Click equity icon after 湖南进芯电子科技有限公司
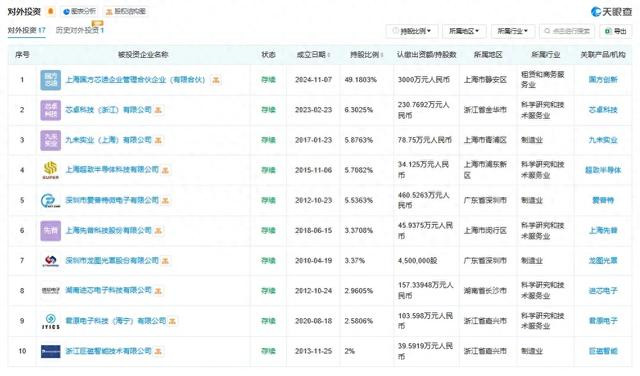 [x=158, y=291]
